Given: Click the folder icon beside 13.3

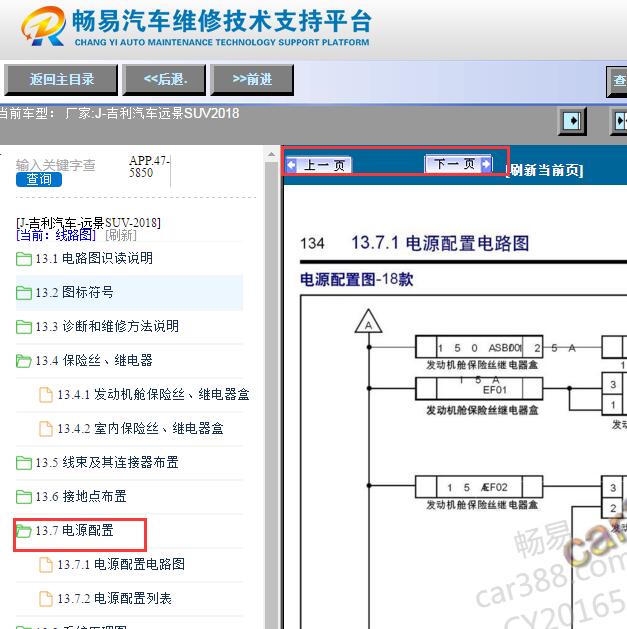Looking at the screenshot, I should pyautogui.click(x=24, y=327).
